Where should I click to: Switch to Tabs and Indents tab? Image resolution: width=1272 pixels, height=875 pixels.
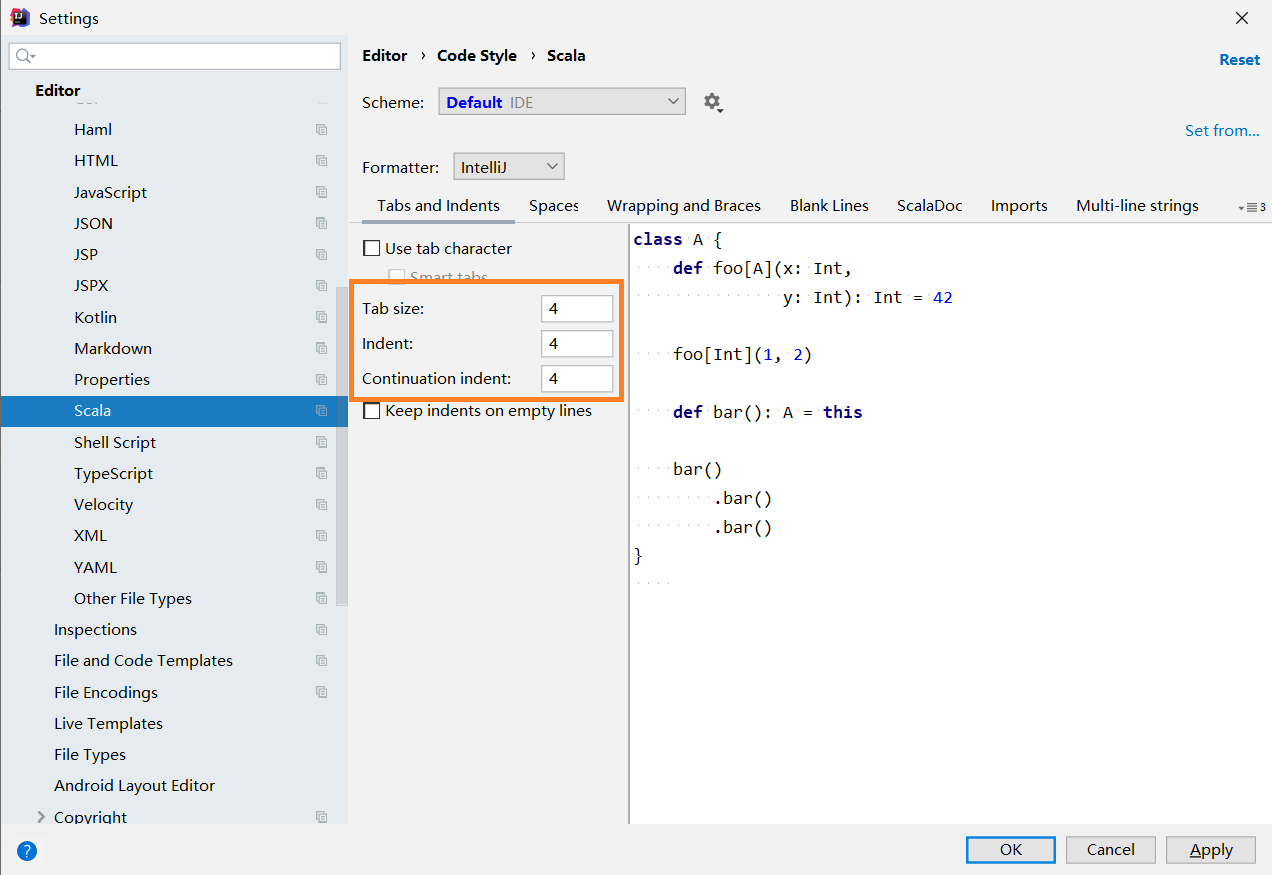click(438, 205)
